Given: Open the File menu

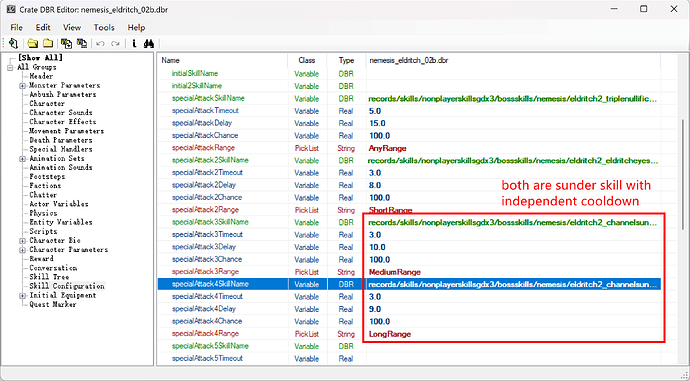Looking at the screenshot, I should coord(16,27).
